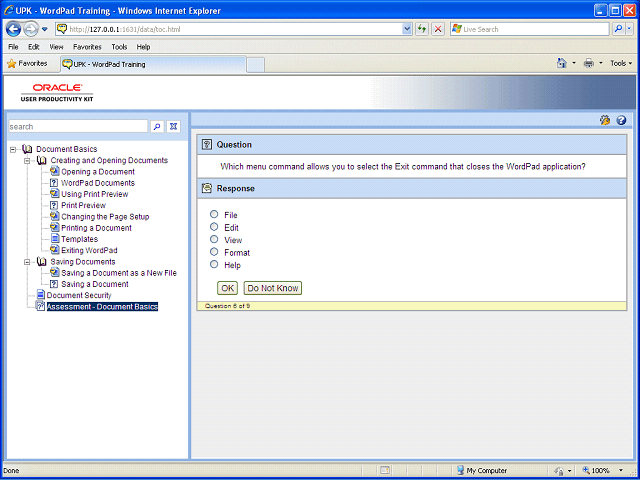Open the Changing the Page Setup topic
The image size is (640, 480).
tap(105, 217)
